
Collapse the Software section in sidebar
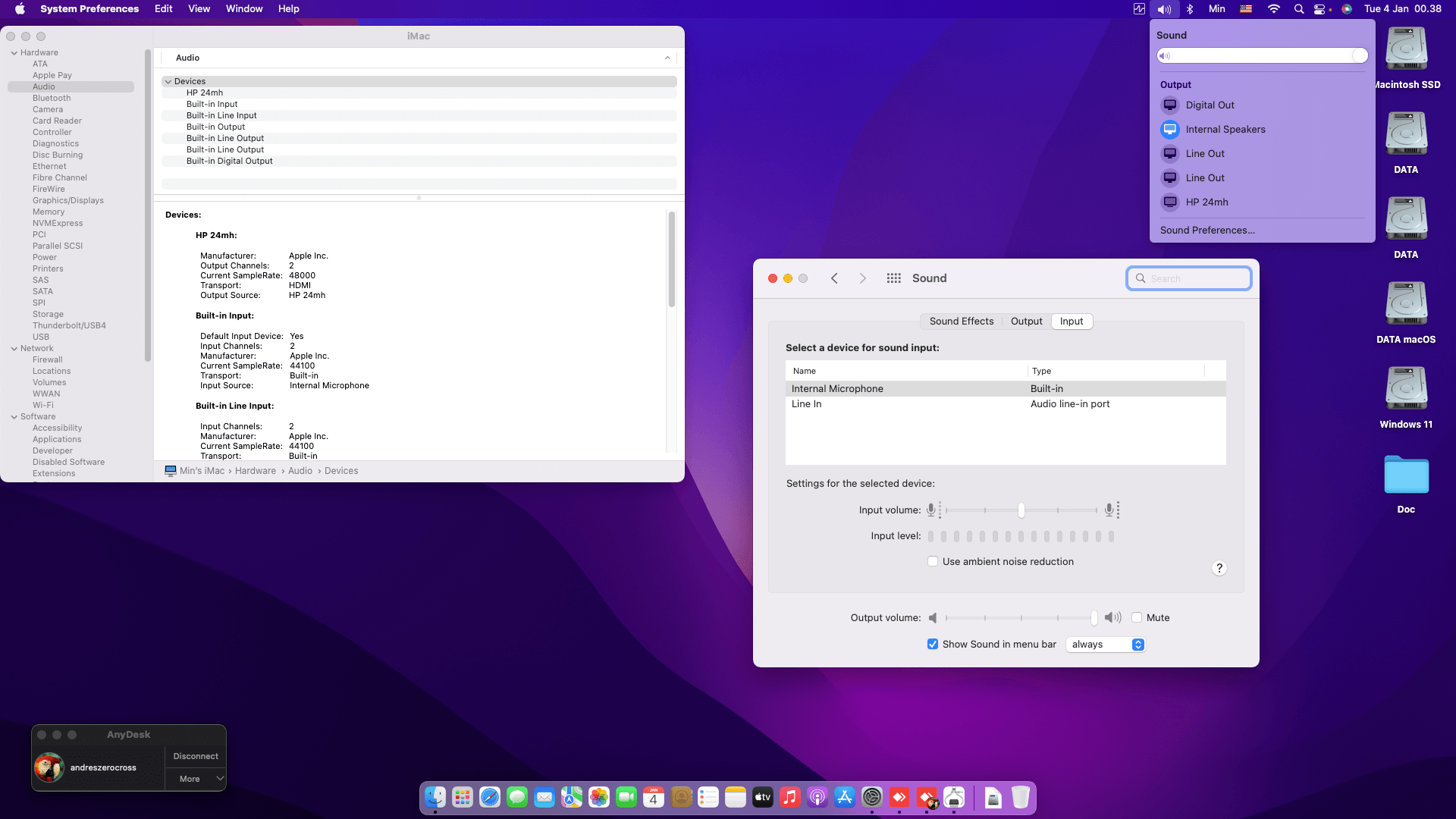14,417
